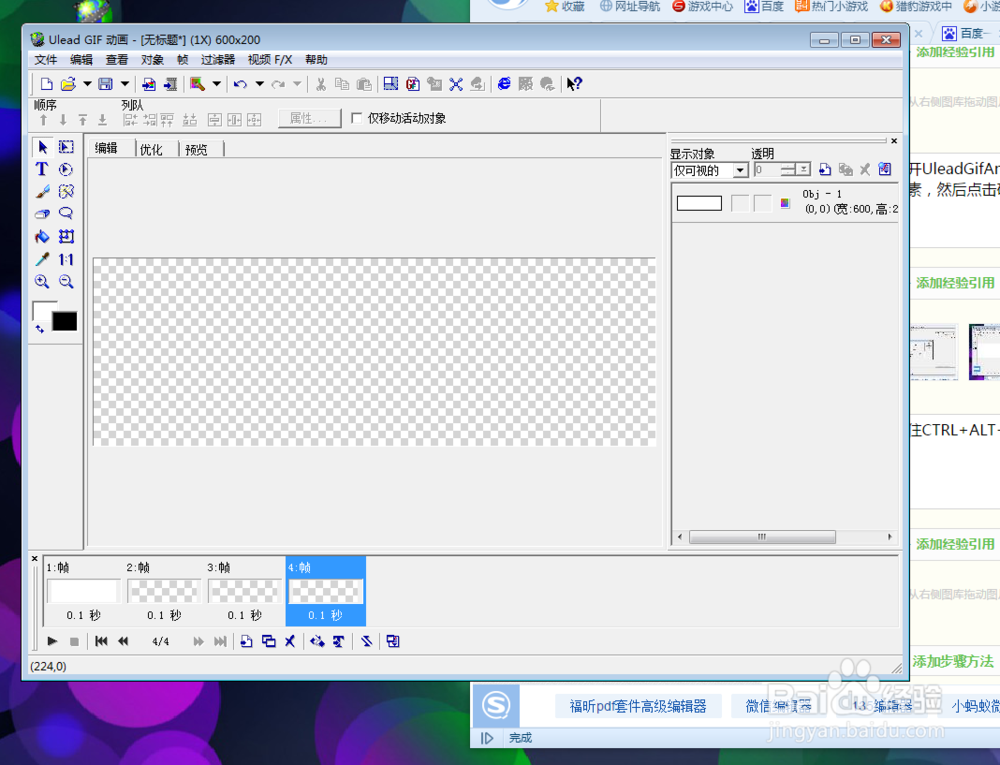Enable the 仅移动活动对象 checkbox
The width and height of the screenshot is (1000, 765).
coord(357,119)
